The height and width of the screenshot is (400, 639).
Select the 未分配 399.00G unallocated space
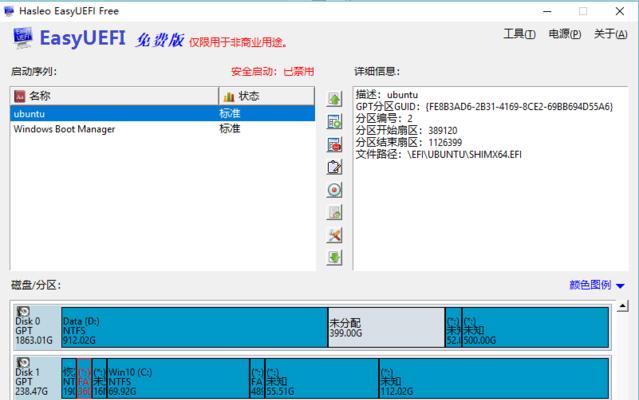click(386, 327)
